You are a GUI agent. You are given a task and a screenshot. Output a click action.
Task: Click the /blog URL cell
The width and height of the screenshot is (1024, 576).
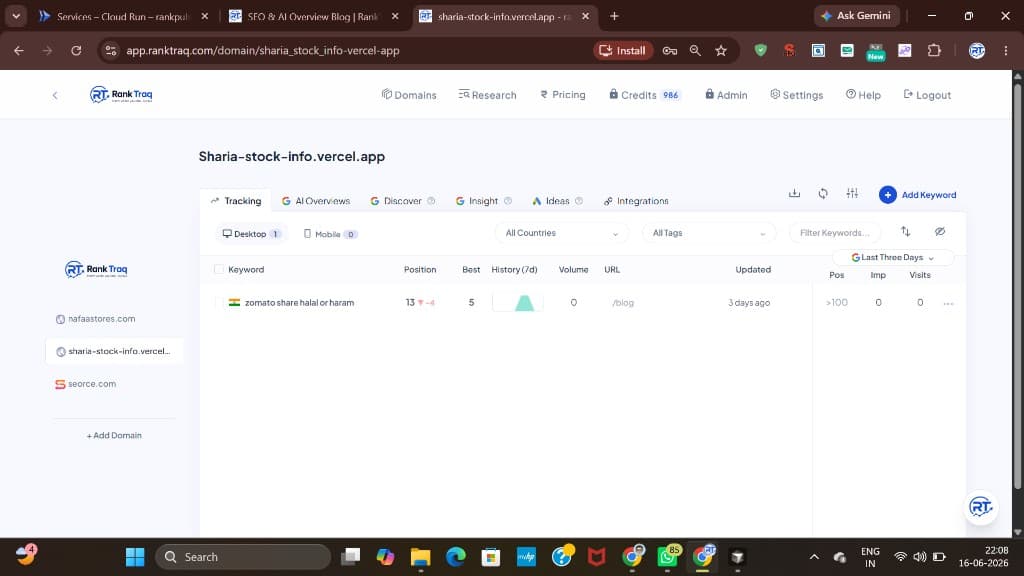(623, 302)
